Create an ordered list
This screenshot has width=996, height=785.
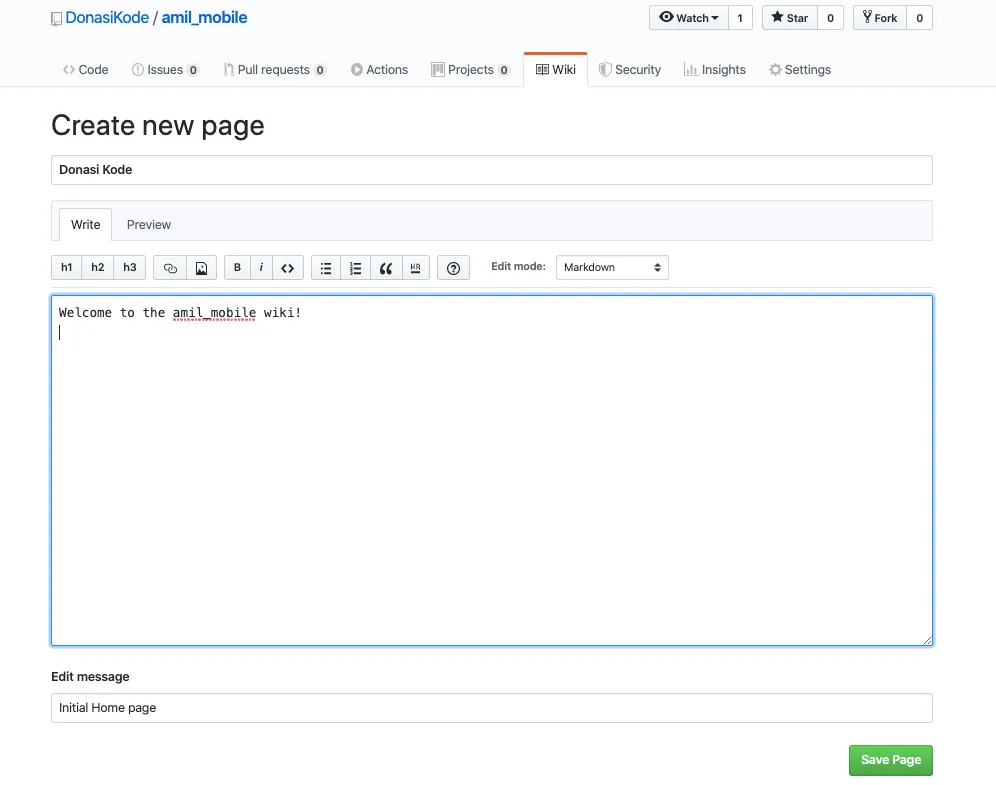(x=356, y=267)
